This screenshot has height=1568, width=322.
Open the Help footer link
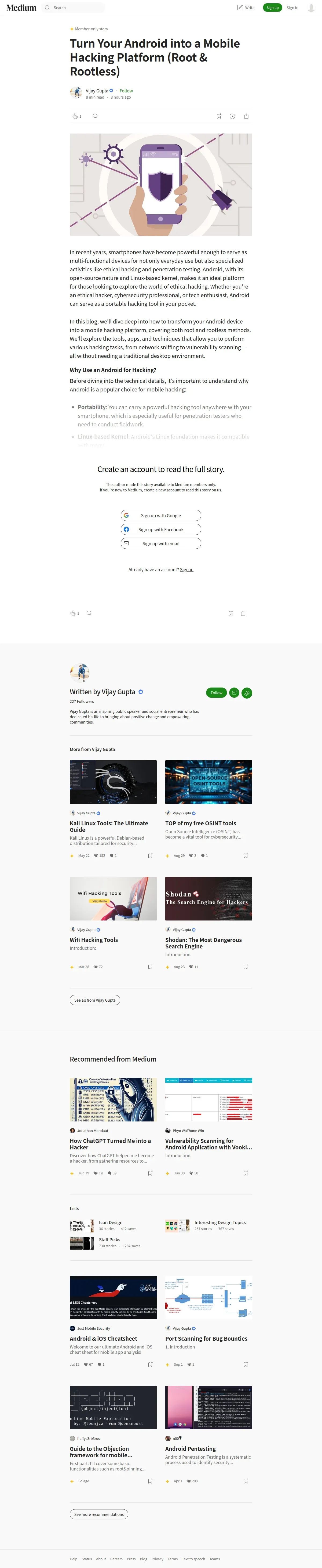point(74,1559)
